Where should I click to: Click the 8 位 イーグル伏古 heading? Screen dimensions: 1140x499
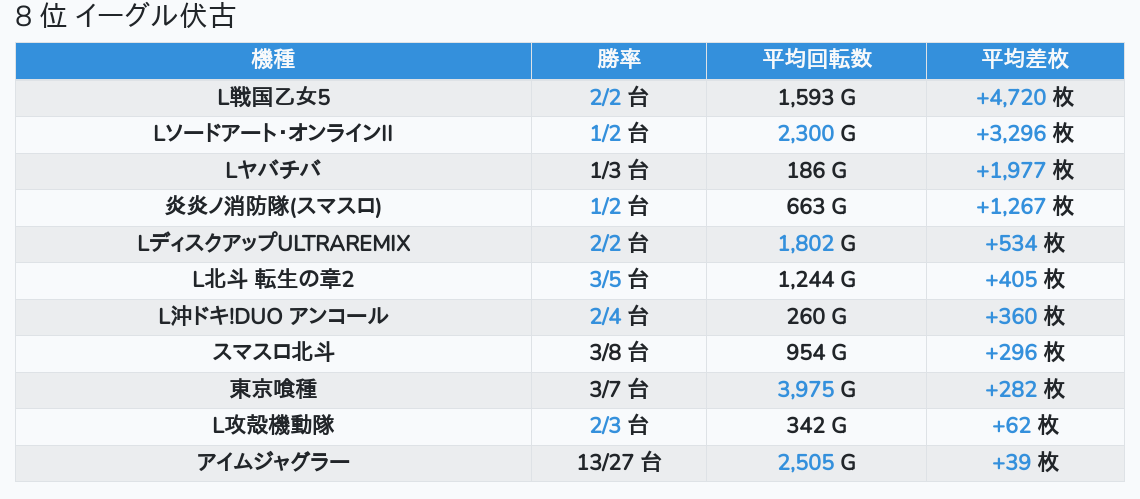coord(125,17)
